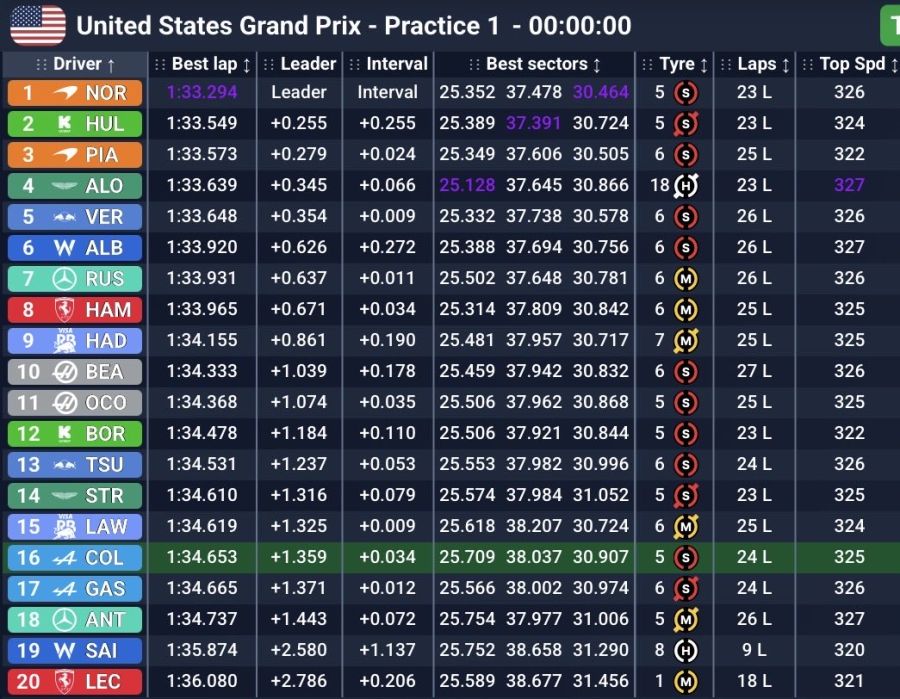This screenshot has width=900, height=699.
Task: Sort by the Tyre column header
Action: pyautogui.click(x=676, y=64)
